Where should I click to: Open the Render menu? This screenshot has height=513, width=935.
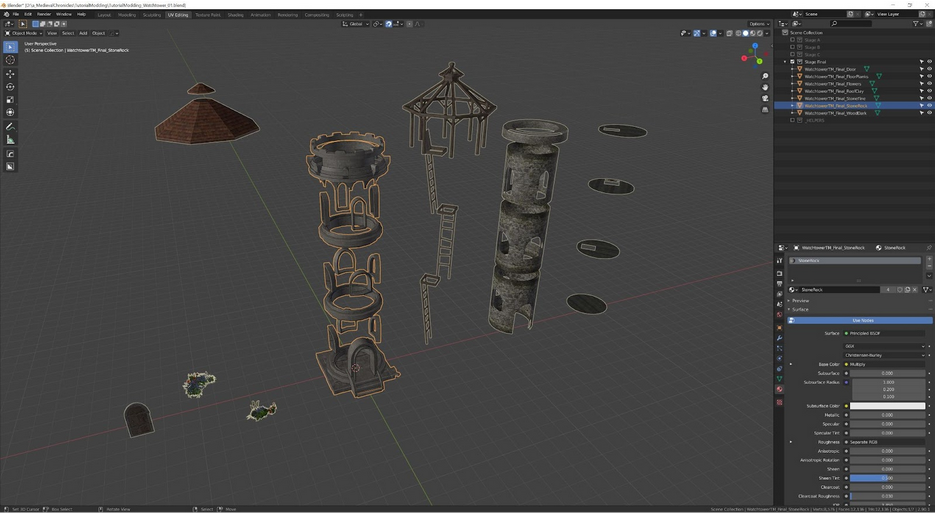(x=44, y=14)
